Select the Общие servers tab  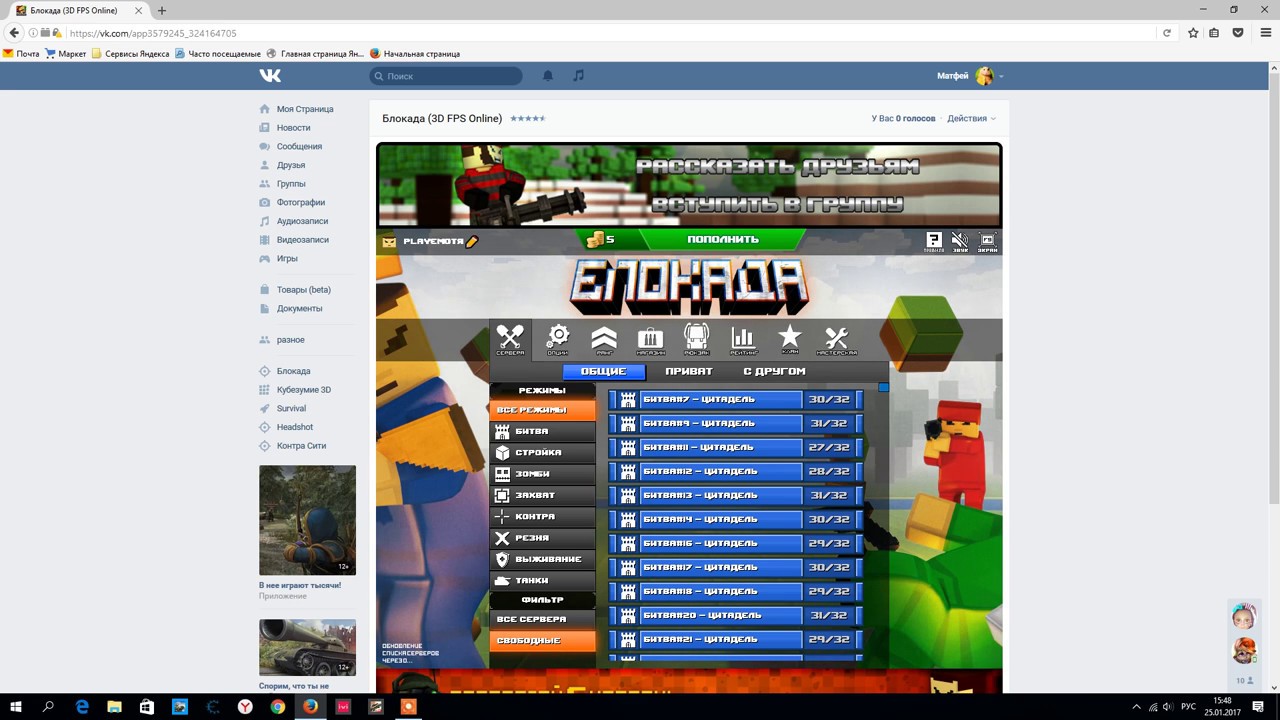coord(604,371)
